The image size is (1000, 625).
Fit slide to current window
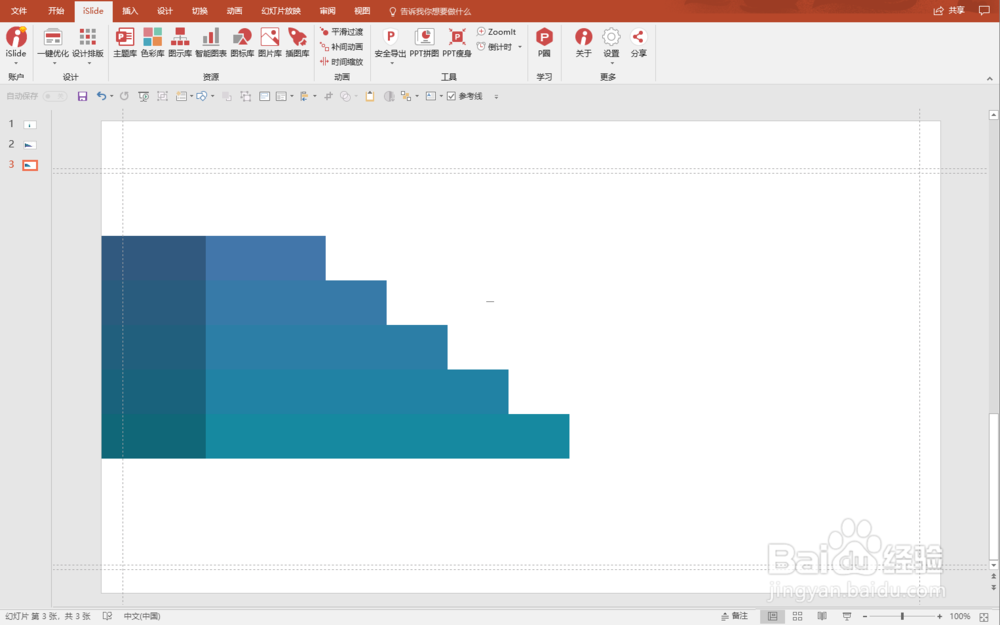coord(984,616)
